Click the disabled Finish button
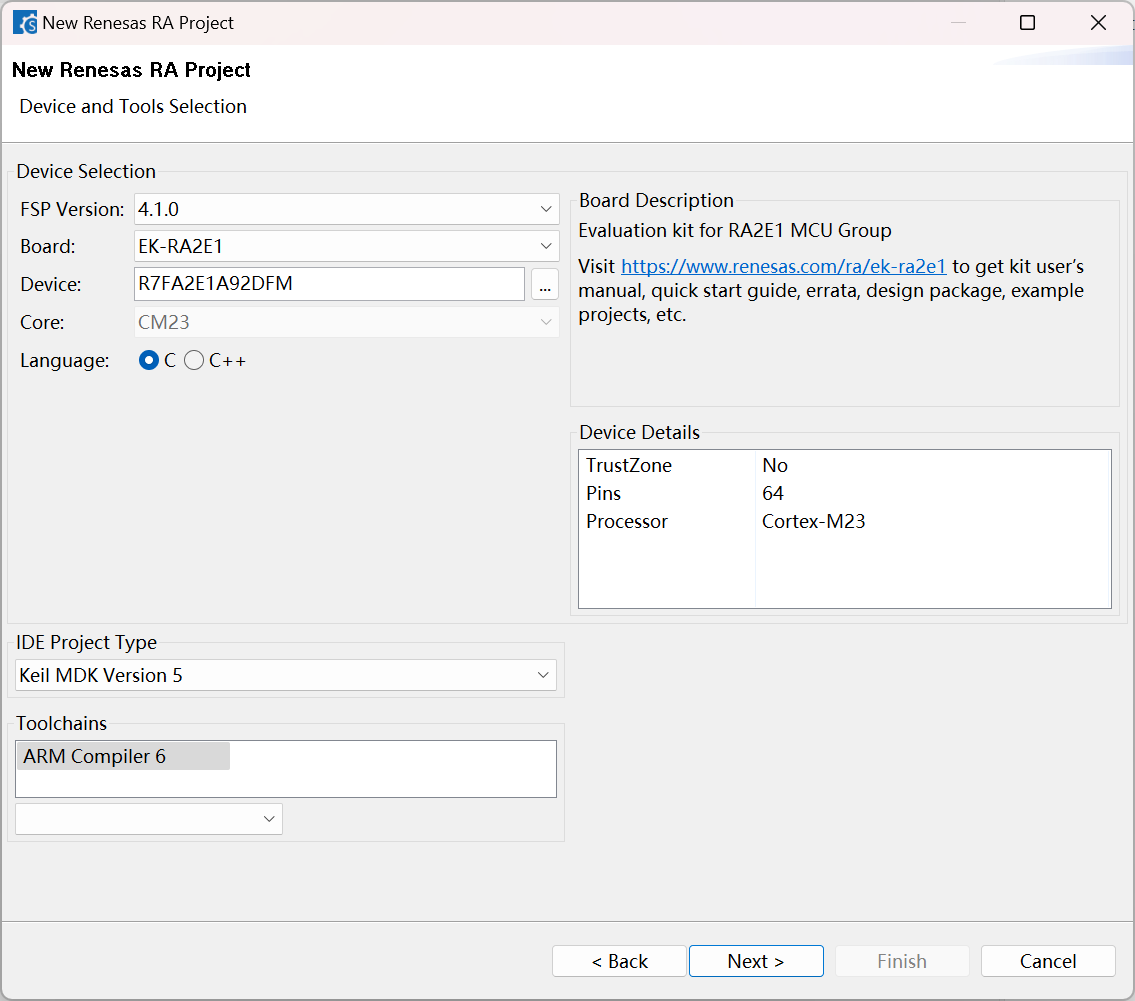 point(902,961)
